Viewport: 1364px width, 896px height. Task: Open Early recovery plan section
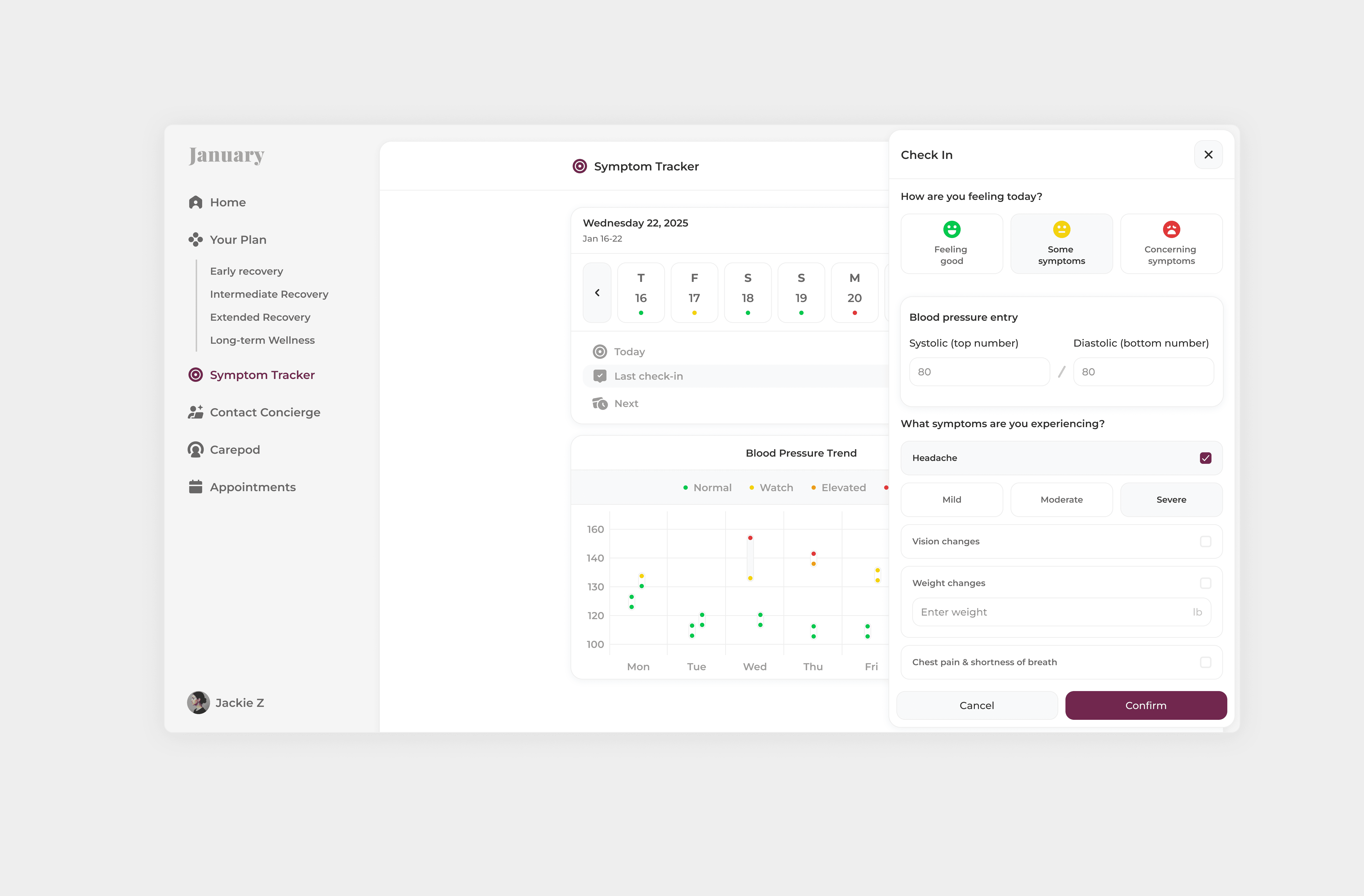click(x=247, y=271)
